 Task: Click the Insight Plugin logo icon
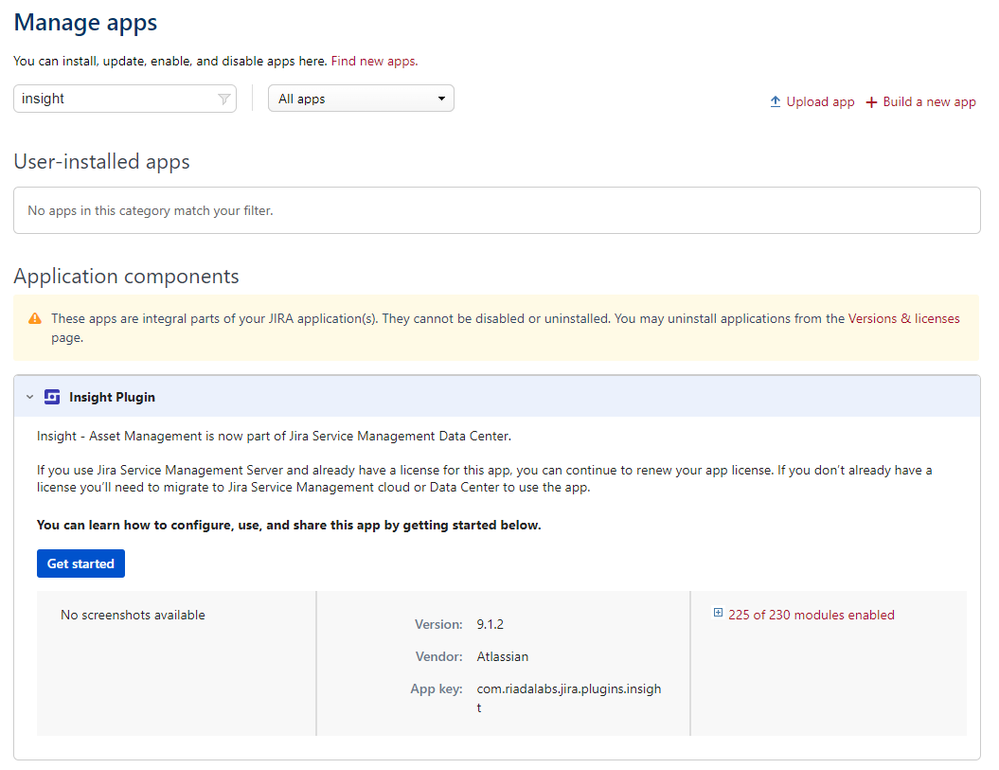click(x=52, y=397)
